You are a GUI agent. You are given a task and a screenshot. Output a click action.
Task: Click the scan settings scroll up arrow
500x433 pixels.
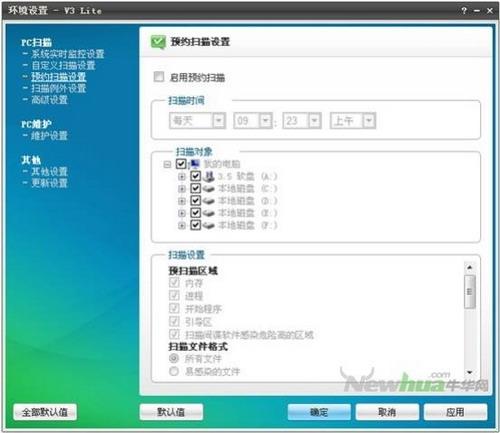470,268
